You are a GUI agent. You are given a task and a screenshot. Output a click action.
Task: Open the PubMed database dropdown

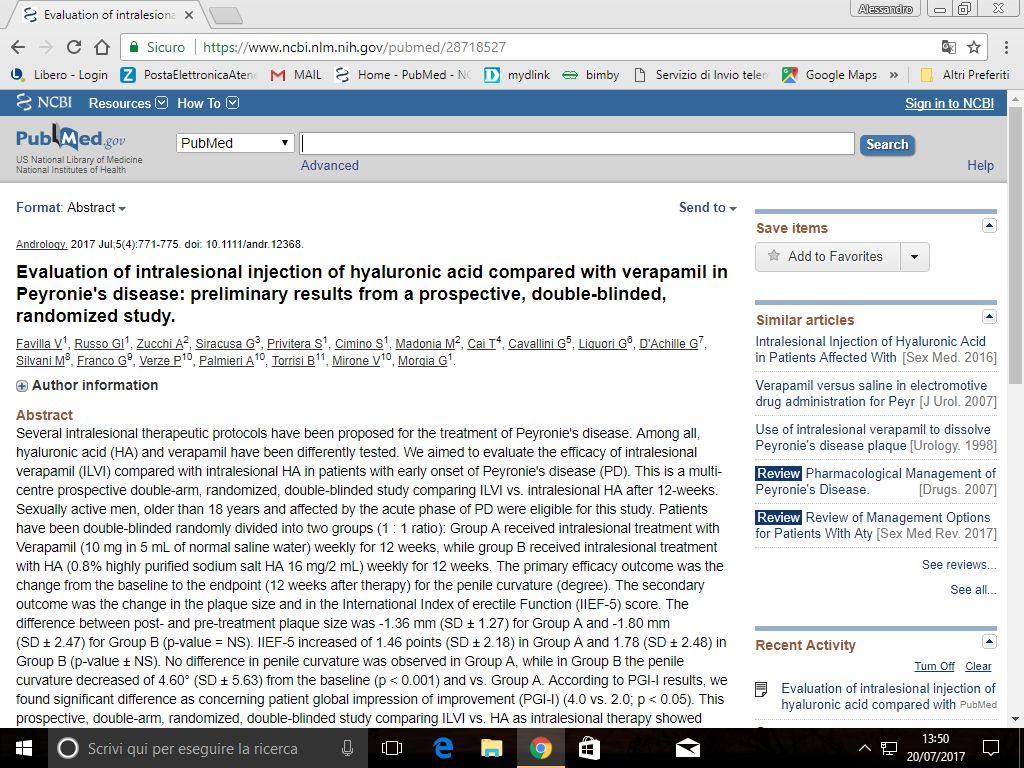(x=235, y=143)
